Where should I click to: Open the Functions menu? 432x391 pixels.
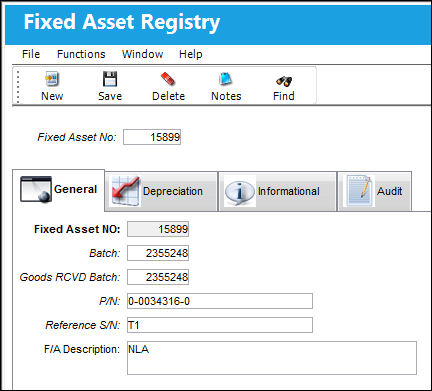(81, 54)
